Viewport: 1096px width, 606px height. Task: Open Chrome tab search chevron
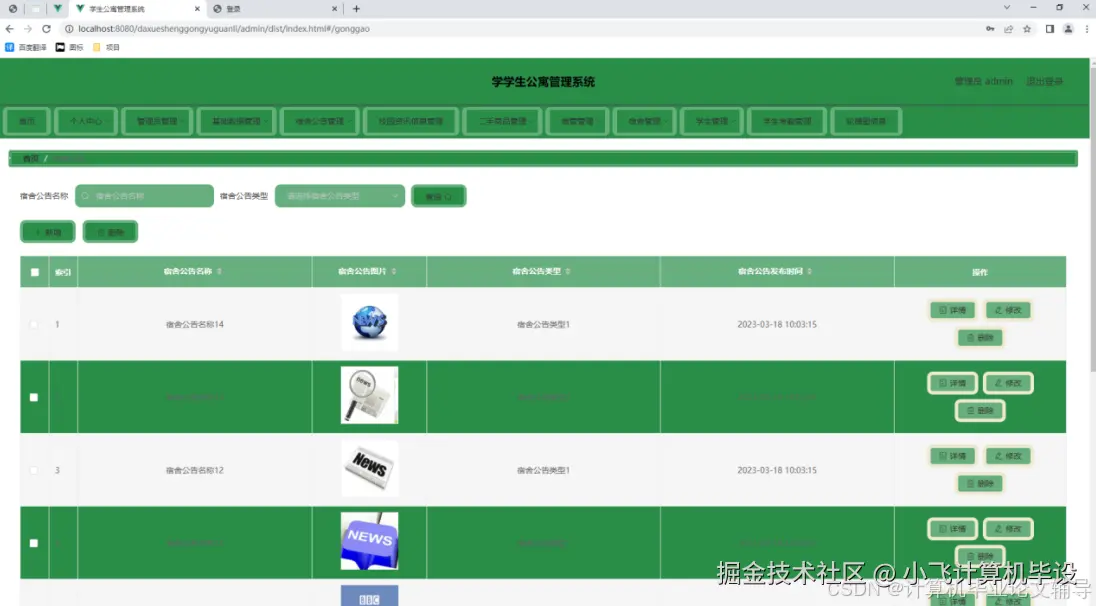tap(1007, 8)
